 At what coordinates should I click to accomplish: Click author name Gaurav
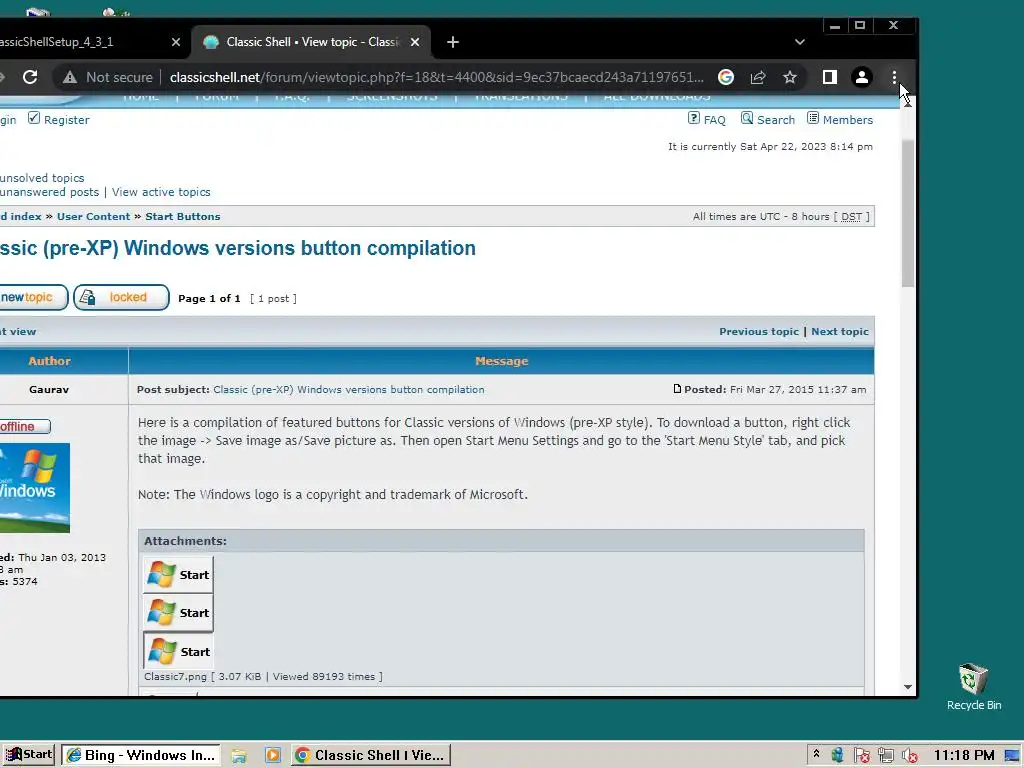pos(49,390)
